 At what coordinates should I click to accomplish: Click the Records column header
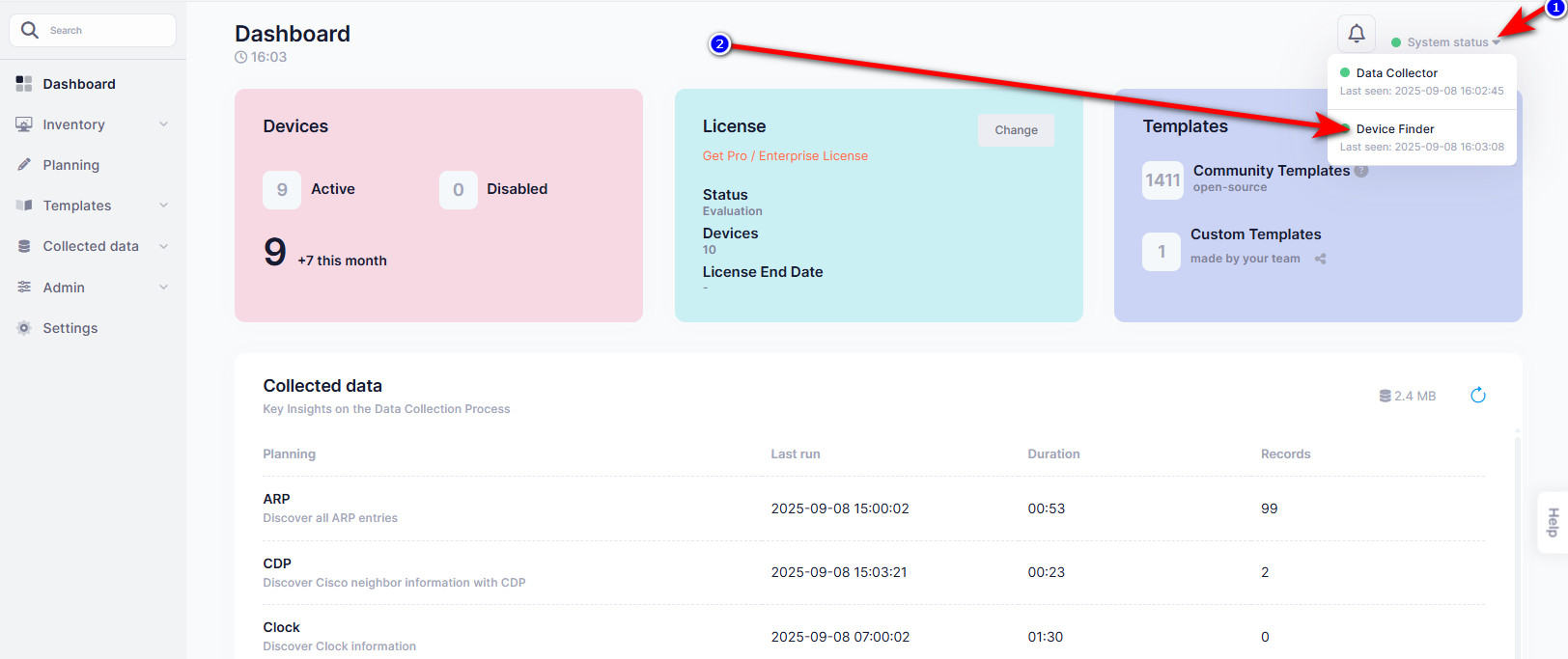(1285, 453)
